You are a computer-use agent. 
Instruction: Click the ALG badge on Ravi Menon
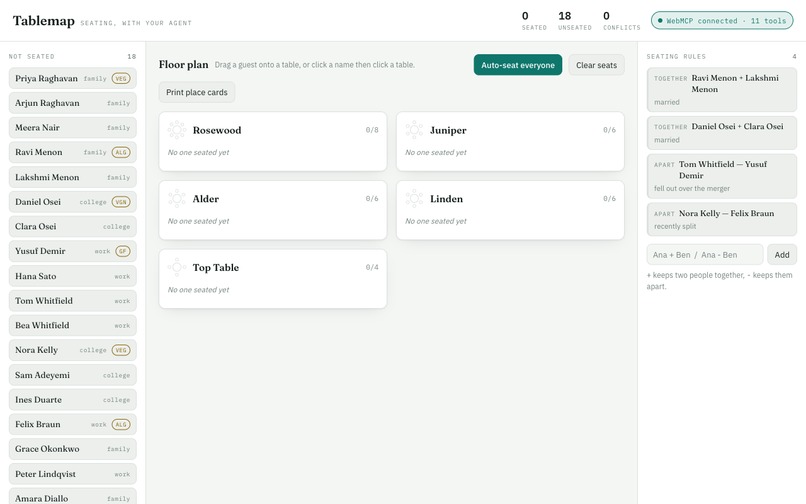point(121,152)
